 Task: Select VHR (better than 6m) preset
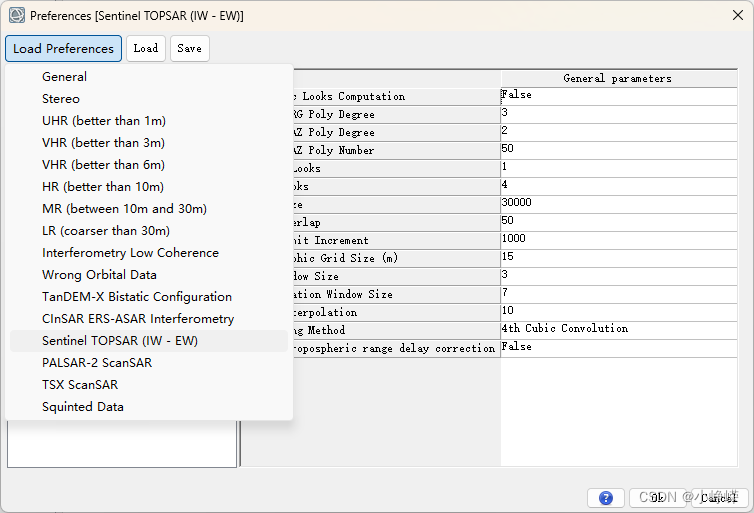(149, 165)
